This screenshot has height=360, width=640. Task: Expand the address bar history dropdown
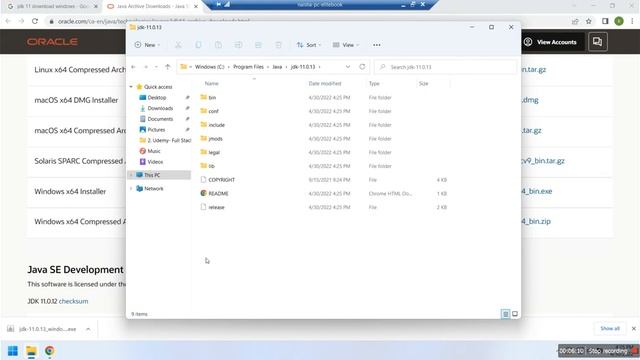click(348, 67)
